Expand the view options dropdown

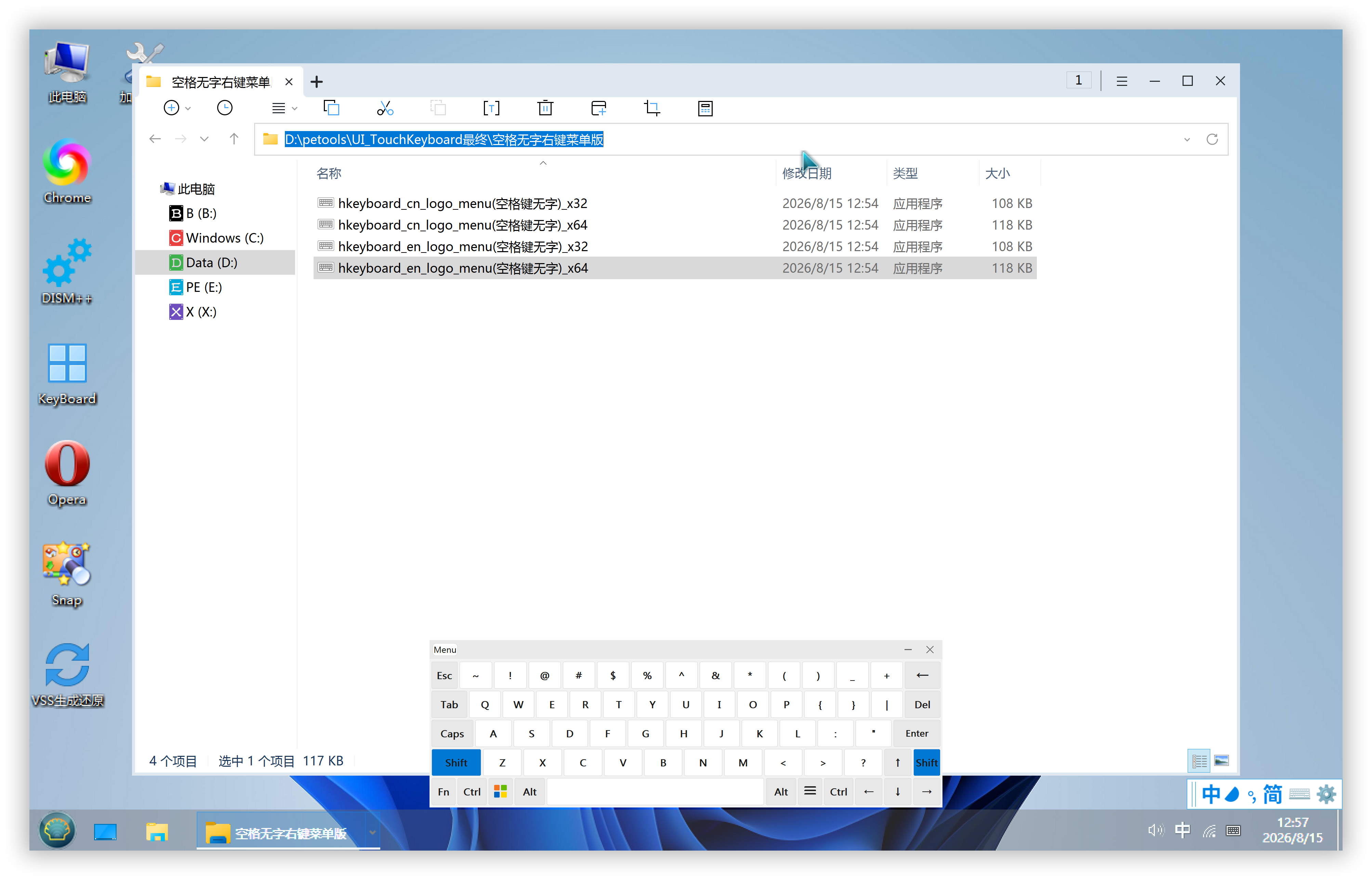pyautogui.click(x=295, y=108)
